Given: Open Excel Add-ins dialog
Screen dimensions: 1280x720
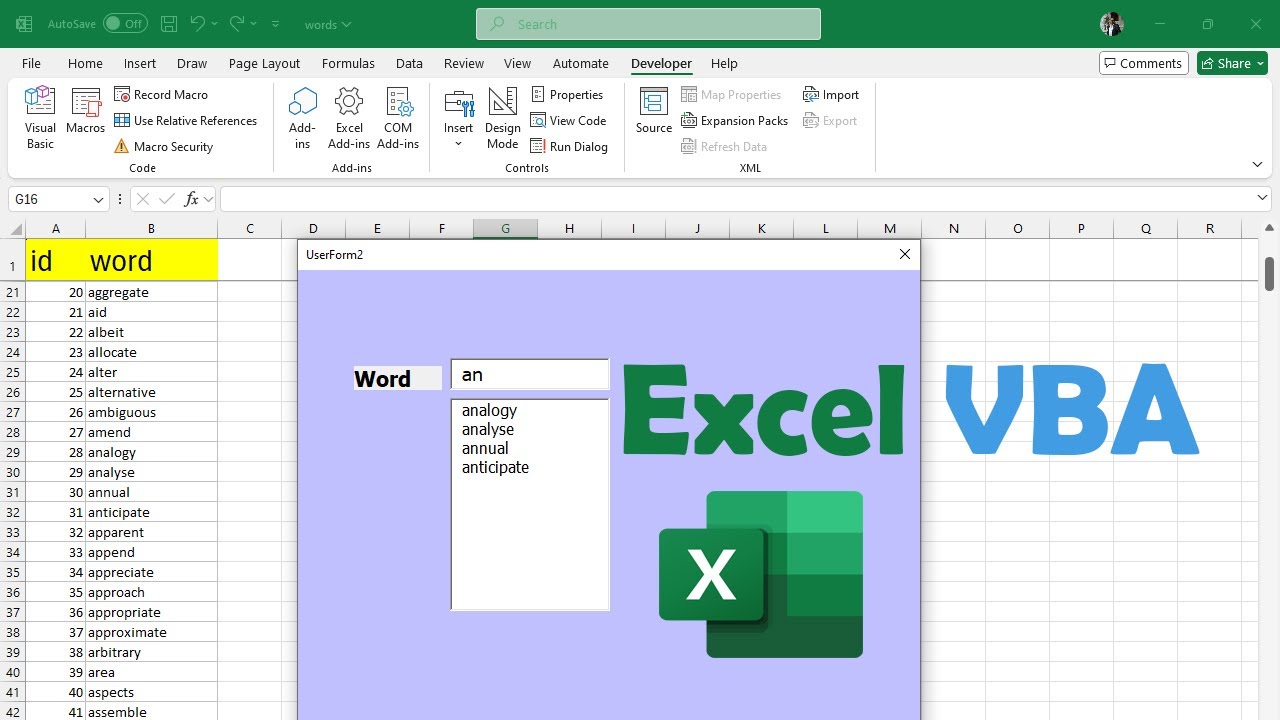Looking at the screenshot, I should 349,117.
